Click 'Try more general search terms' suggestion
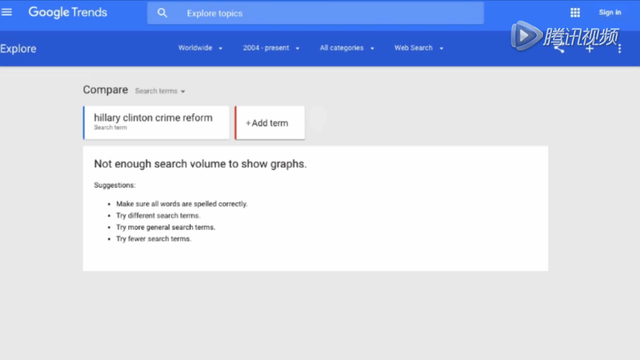This screenshot has height=360, width=640. (x=165, y=227)
